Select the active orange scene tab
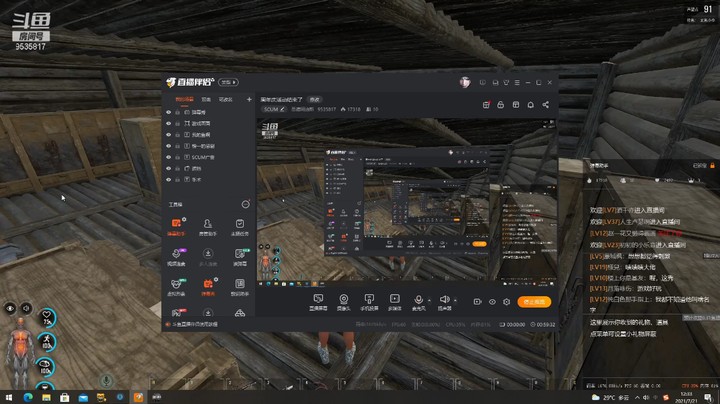The image size is (720, 404). pos(184,99)
